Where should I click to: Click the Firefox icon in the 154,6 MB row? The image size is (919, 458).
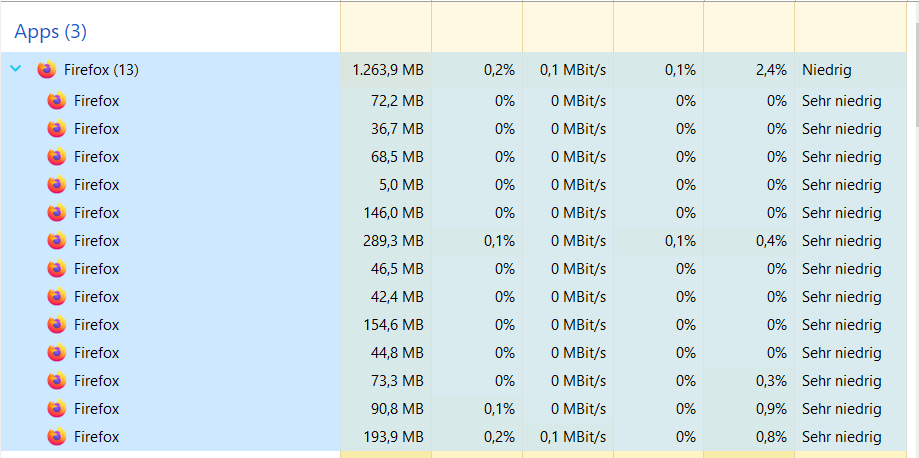pos(56,325)
